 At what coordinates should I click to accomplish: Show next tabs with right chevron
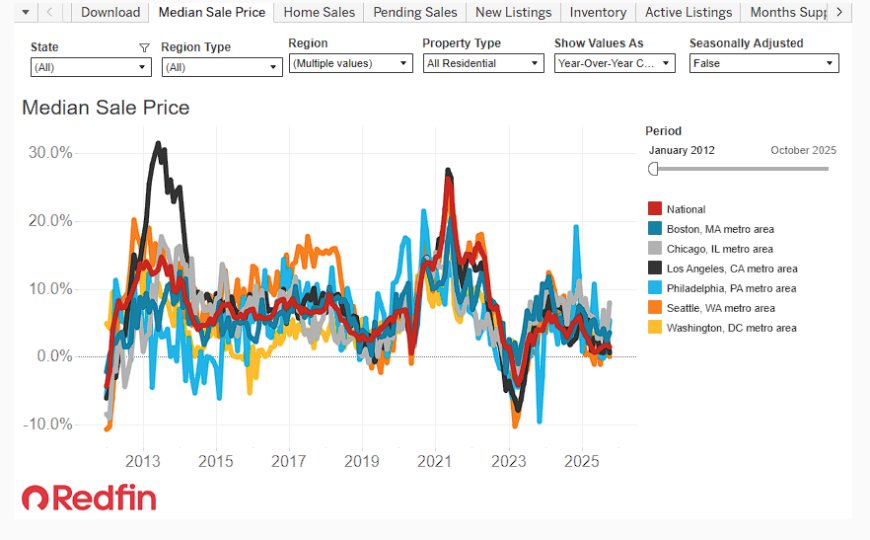tap(839, 12)
